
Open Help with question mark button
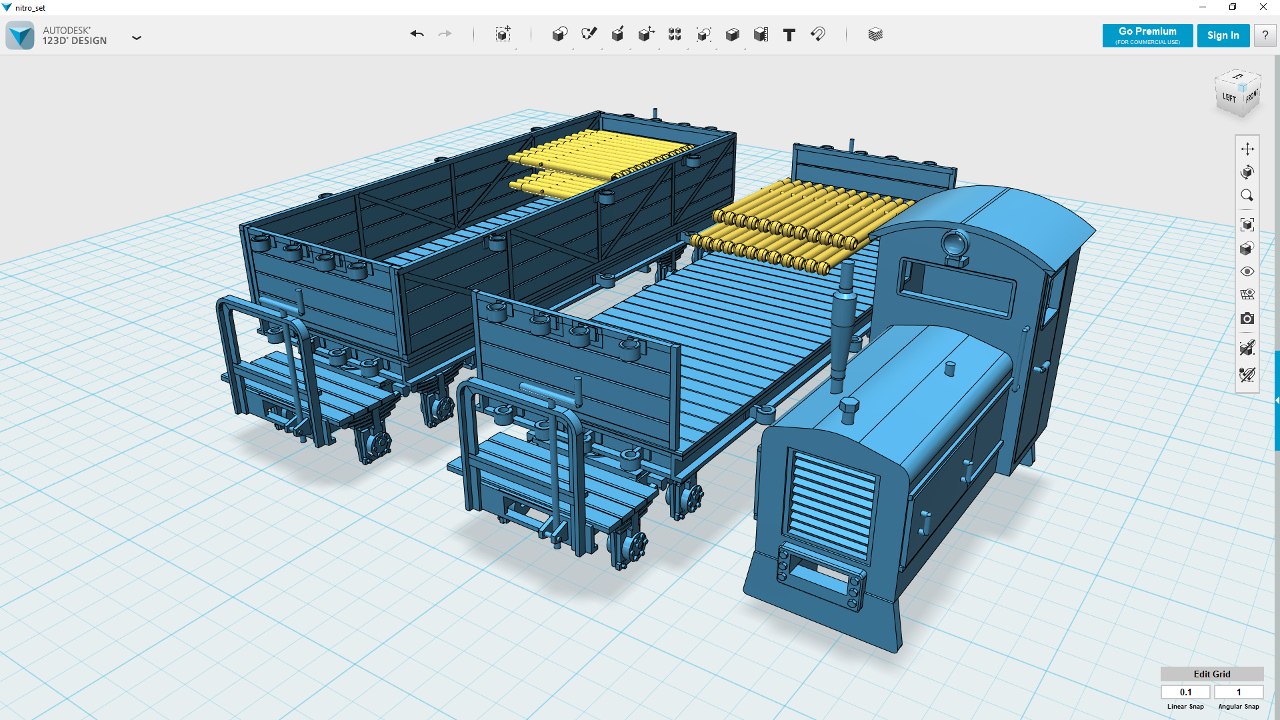pyautogui.click(x=1265, y=35)
